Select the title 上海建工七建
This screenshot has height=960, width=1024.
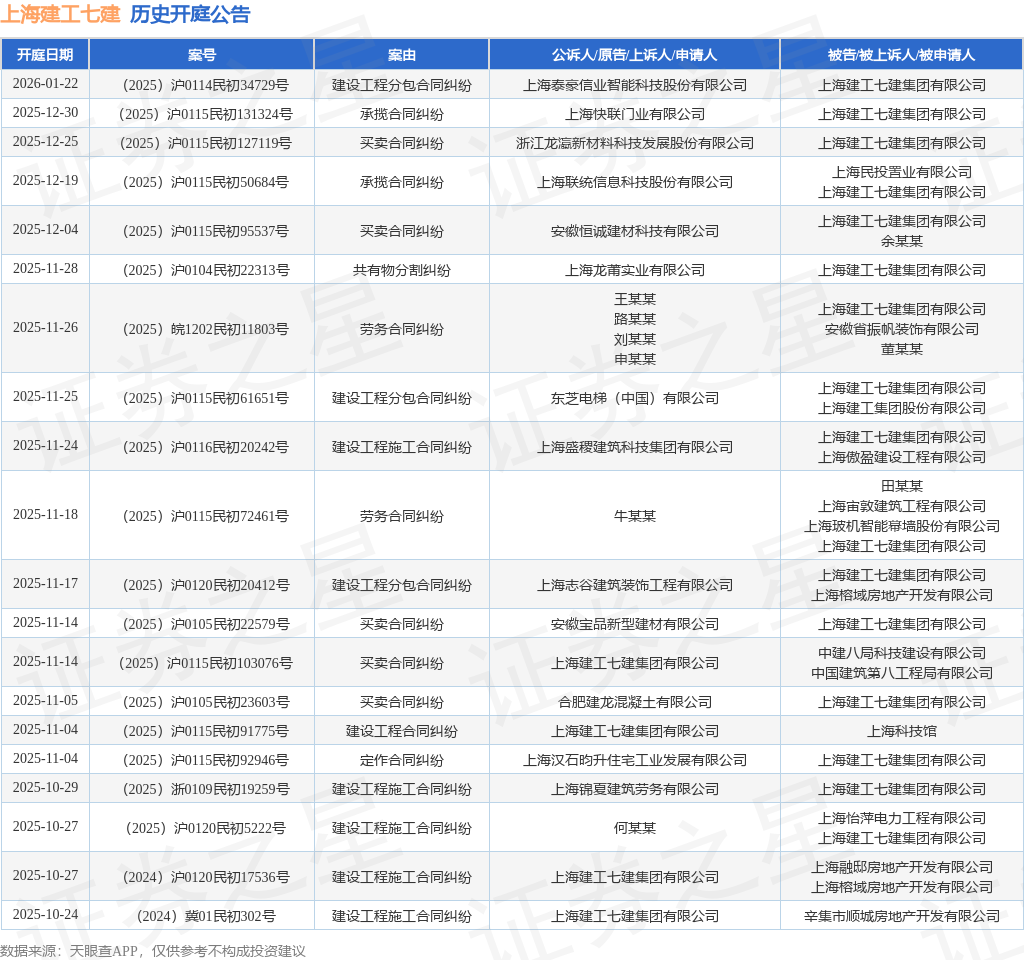[x=60, y=14]
